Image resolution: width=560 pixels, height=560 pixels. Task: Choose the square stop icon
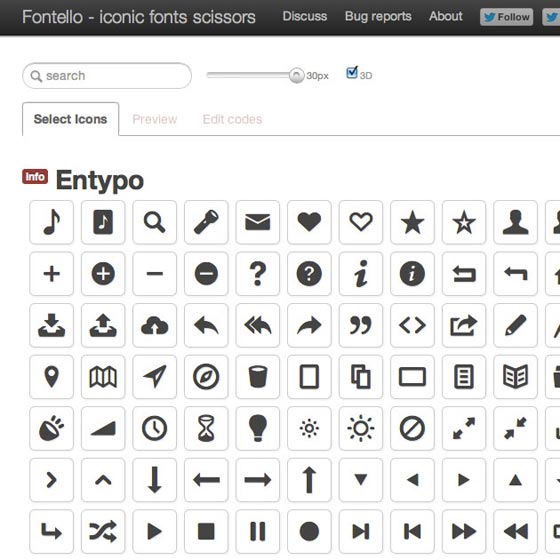click(206, 531)
